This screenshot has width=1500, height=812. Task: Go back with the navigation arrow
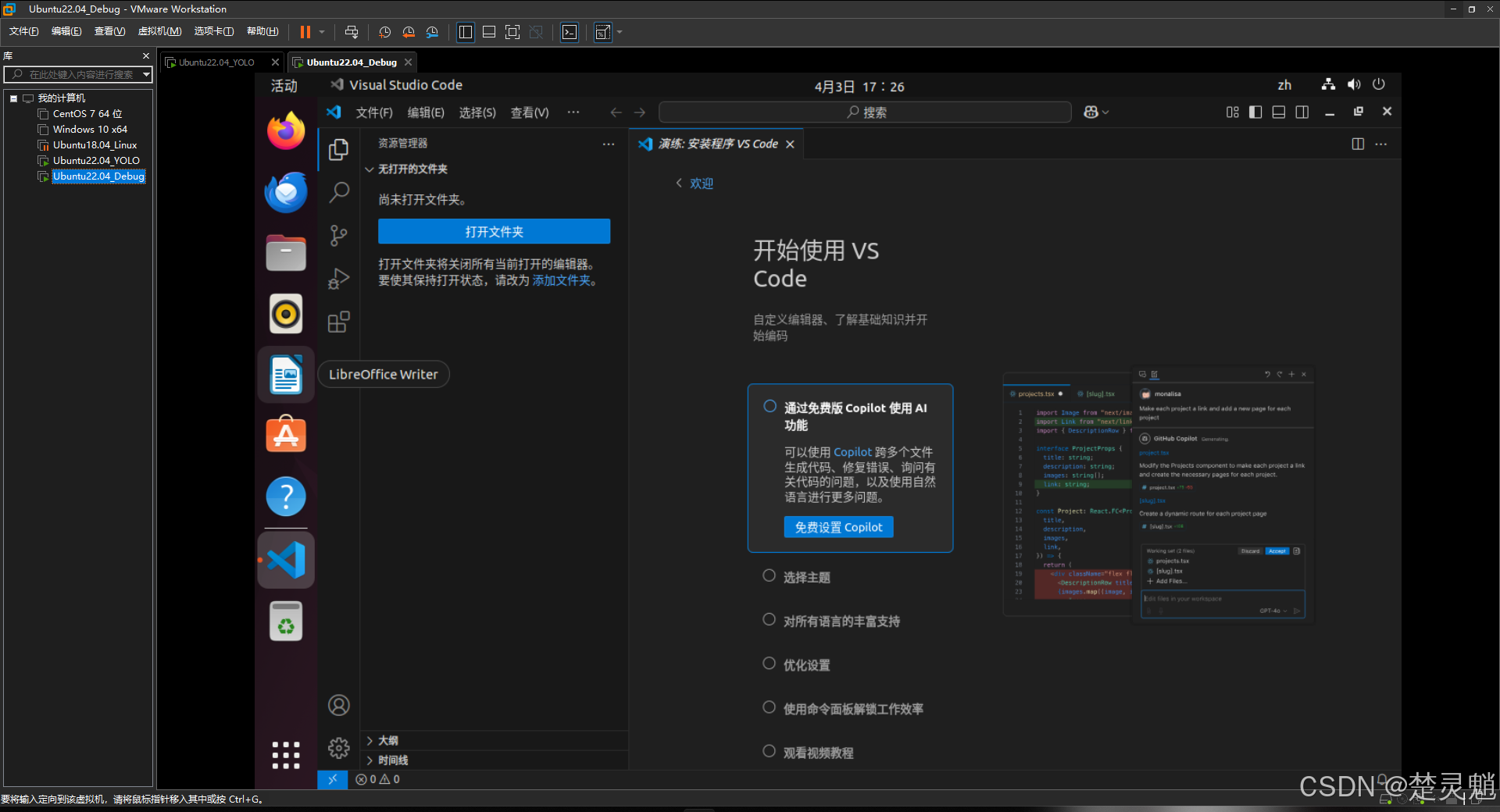616,112
